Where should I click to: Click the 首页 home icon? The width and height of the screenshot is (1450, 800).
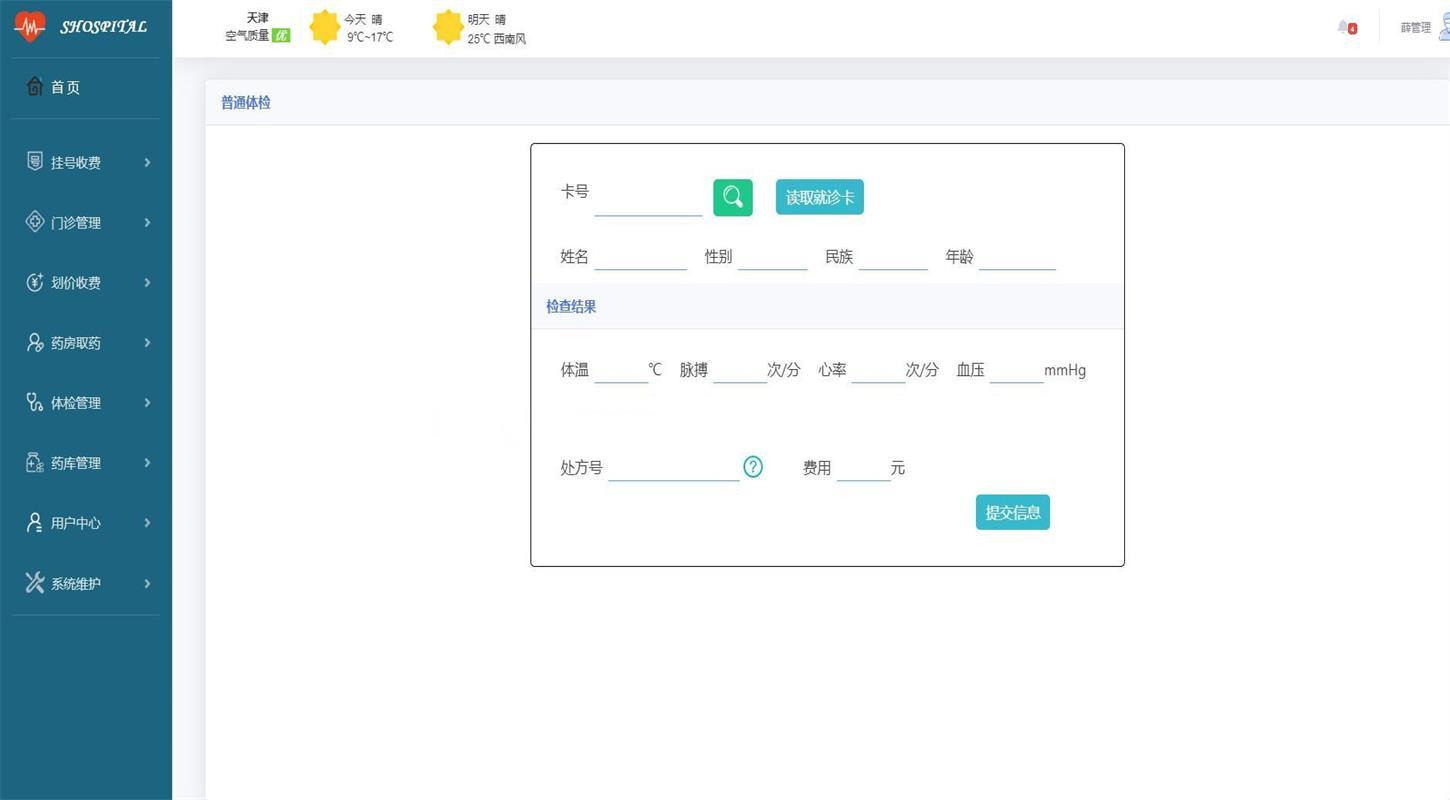[35, 87]
